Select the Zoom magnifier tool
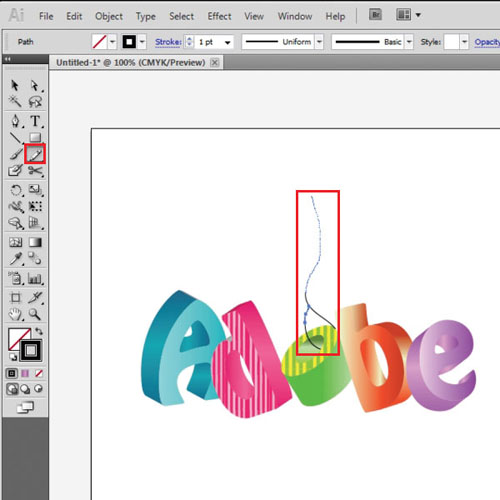This screenshot has width=500, height=500. [x=35, y=314]
